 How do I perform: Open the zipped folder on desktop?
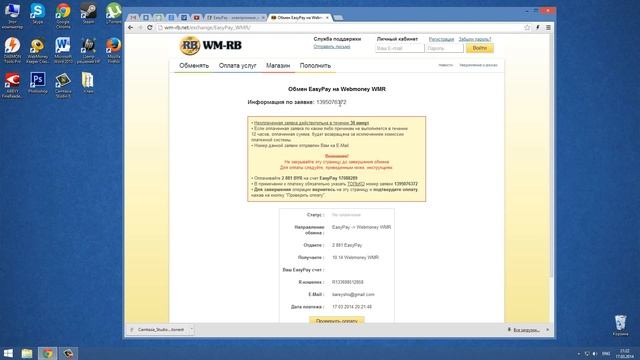pyautogui.click(x=88, y=83)
